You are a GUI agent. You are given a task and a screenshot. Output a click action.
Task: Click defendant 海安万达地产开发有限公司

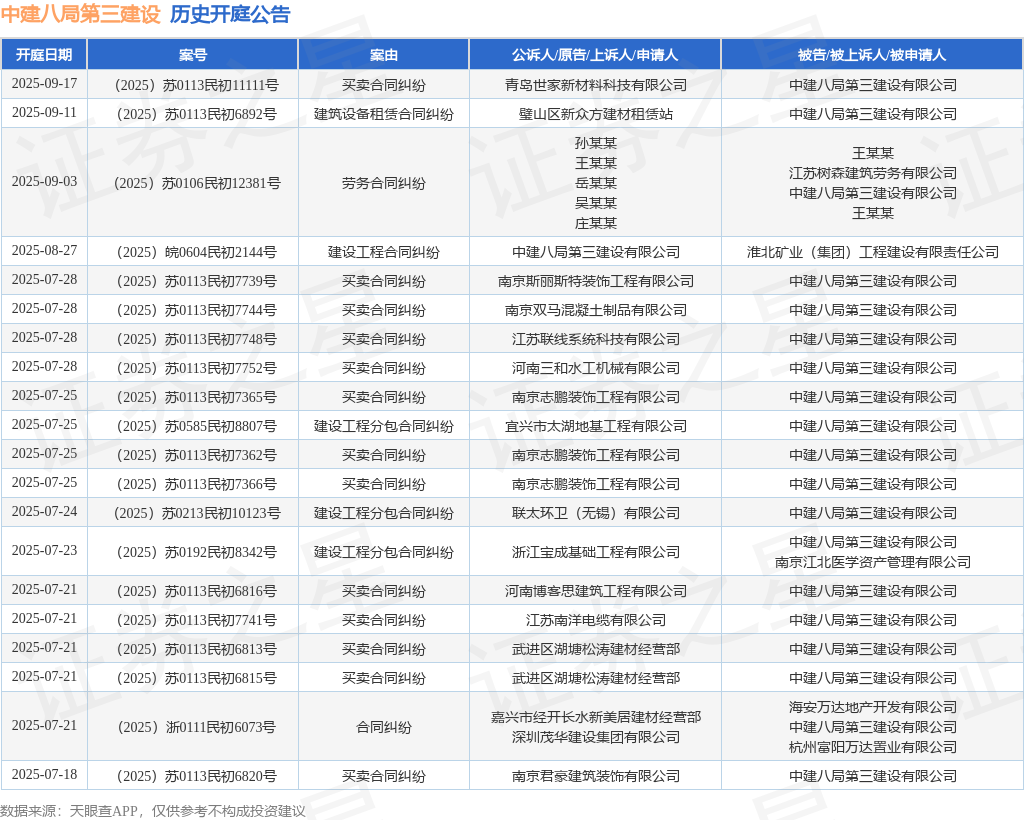(x=872, y=707)
